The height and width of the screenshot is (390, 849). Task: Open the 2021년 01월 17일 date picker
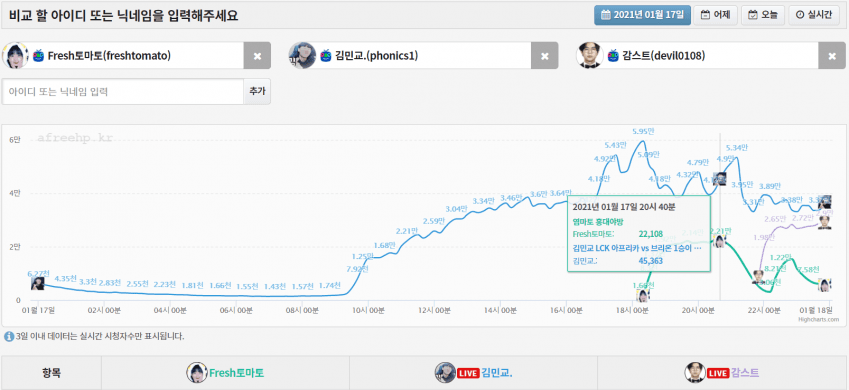click(x=642, y=15)
